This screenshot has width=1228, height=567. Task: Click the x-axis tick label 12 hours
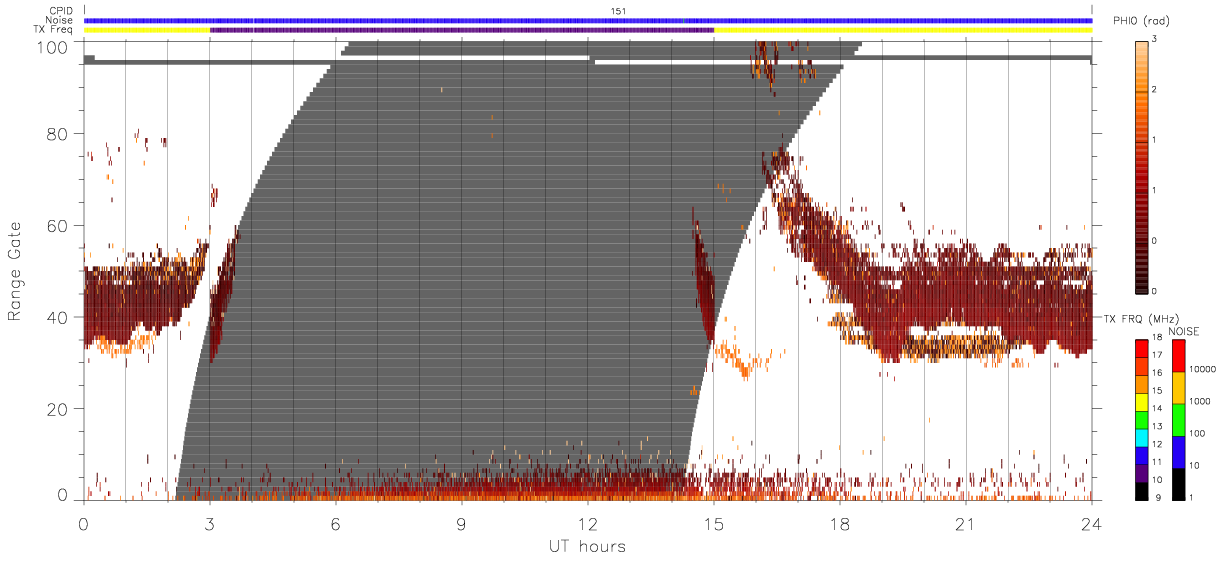(588, 523)
